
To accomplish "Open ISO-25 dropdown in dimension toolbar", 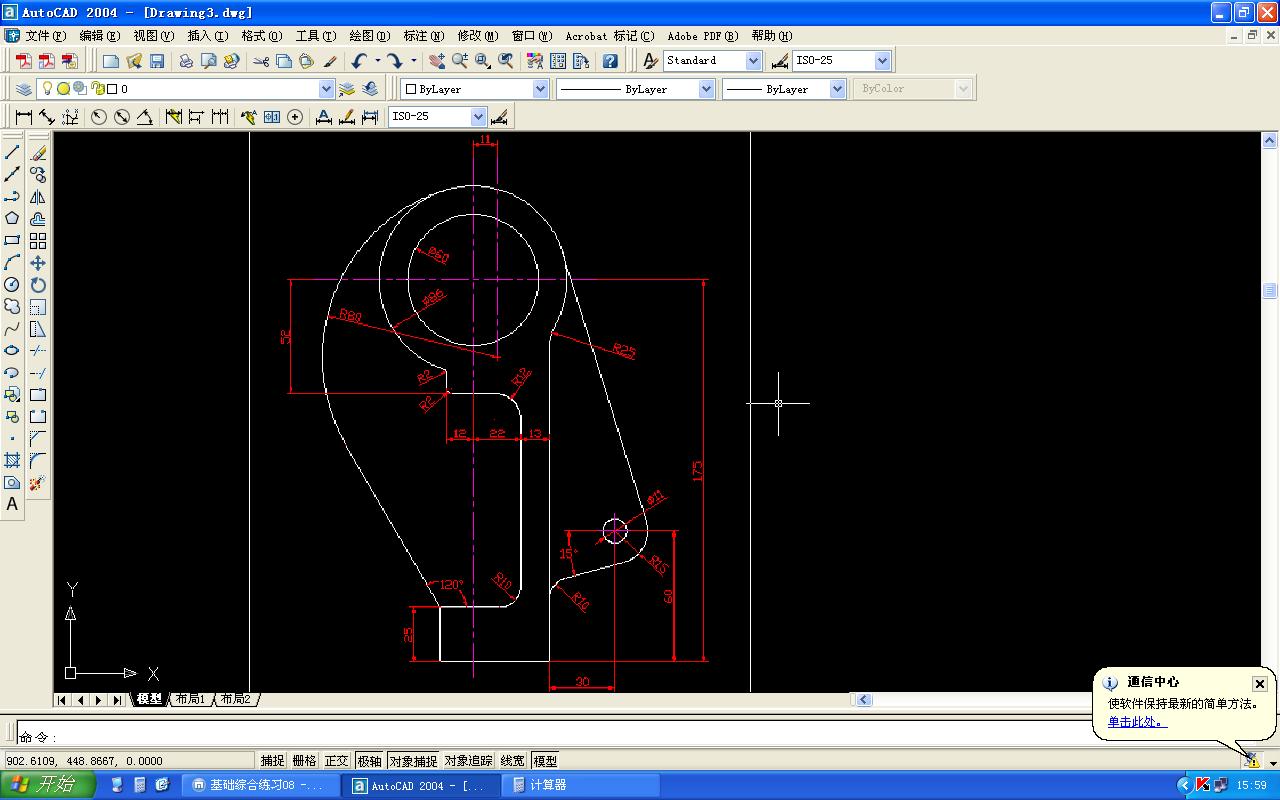I will click(478, 117).
